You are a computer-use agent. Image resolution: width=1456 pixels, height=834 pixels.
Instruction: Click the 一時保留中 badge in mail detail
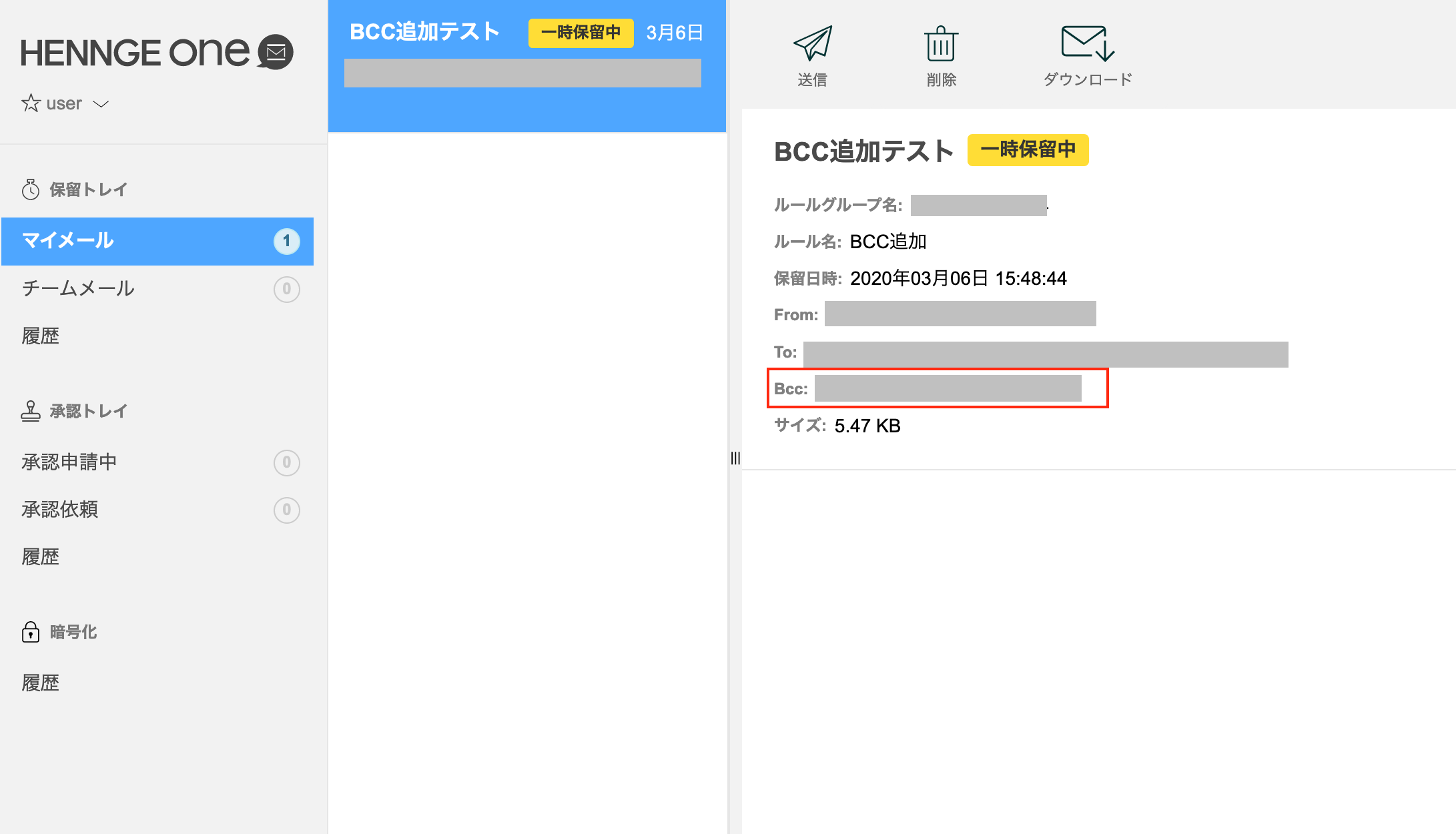pyautogui.click(x=1028, y=150)
